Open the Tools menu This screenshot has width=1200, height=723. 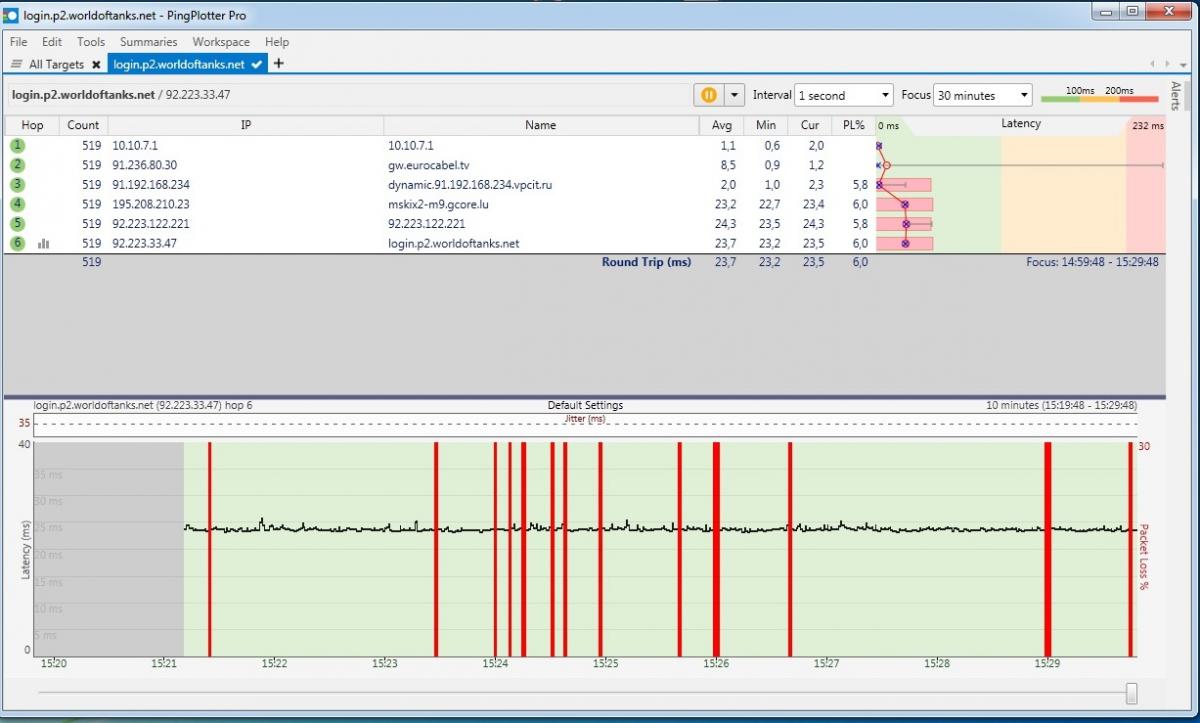point(91,42)
